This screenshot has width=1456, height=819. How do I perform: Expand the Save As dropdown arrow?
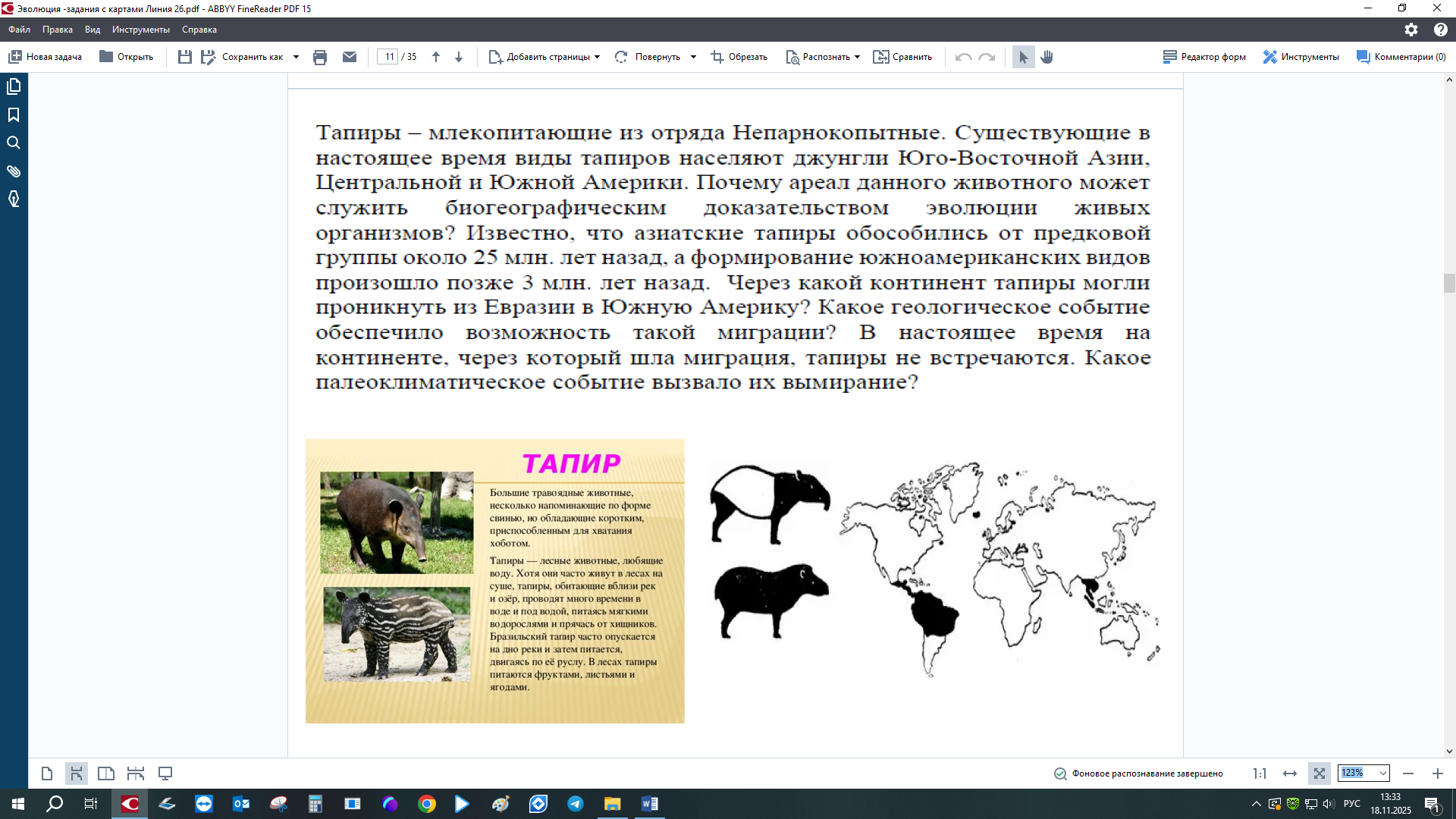tap(296, 57)
